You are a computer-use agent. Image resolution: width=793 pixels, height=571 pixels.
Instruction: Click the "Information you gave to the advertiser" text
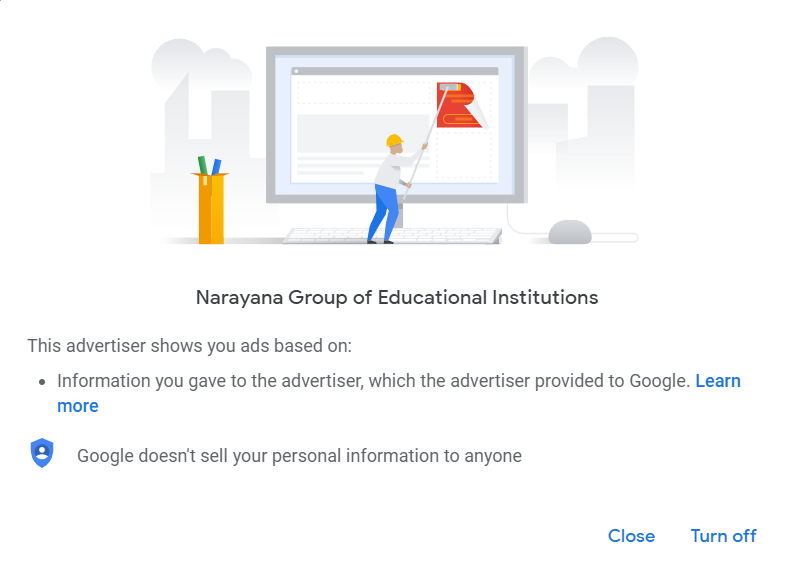tap(373, 381)
